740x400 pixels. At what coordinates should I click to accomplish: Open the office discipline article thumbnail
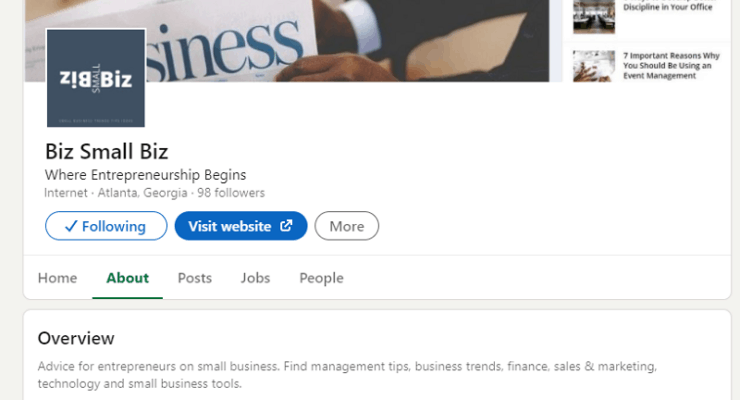pos(594,17)
